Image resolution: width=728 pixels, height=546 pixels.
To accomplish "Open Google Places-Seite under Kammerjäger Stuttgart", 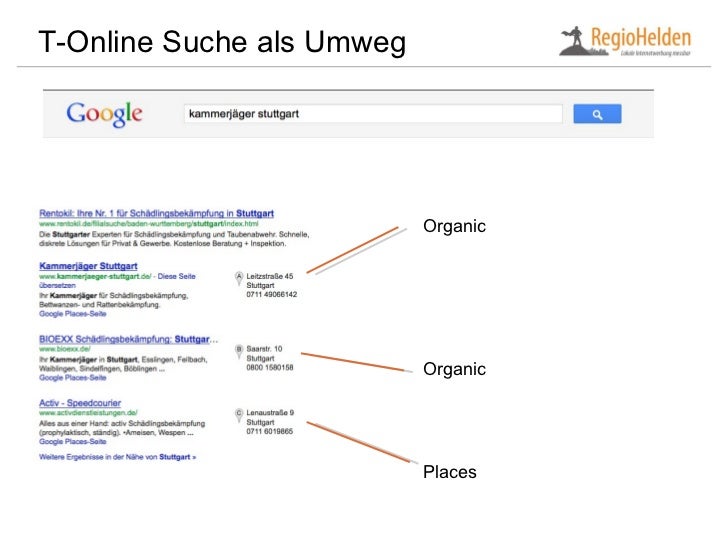I will [x=72, y=314].
